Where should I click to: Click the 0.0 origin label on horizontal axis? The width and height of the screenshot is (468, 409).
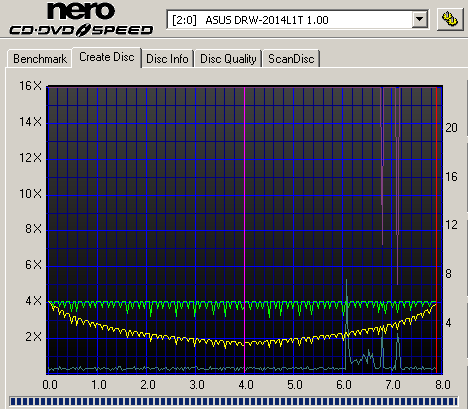point(50,385)
